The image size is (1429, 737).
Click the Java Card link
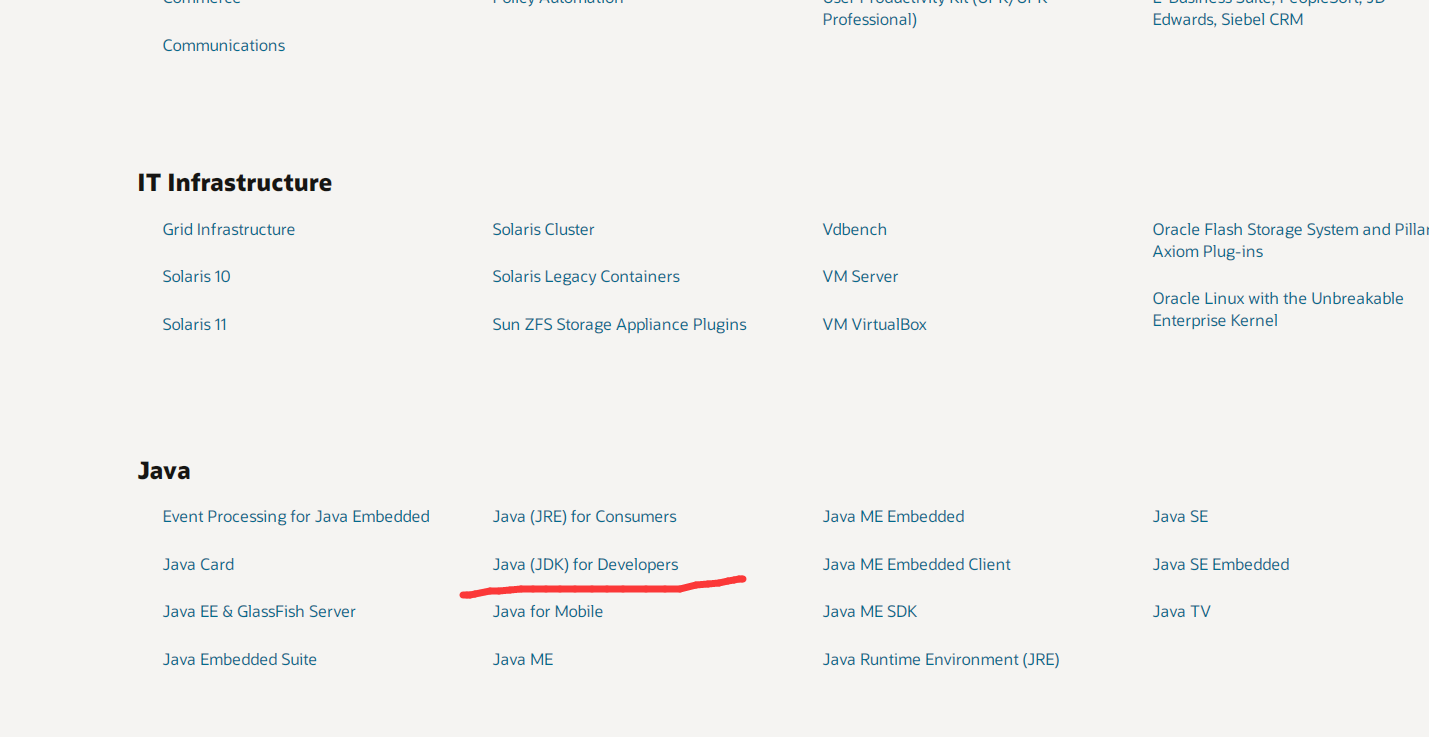pyautogui.click(x=198, y=564)
